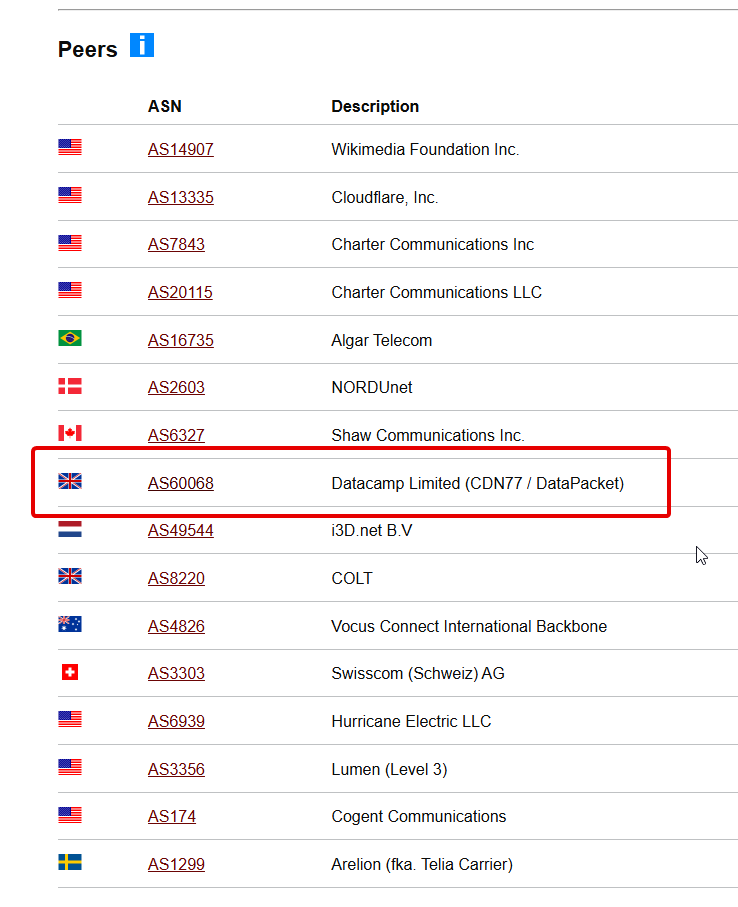Open the AS16735 Algar Telecom link
Image resolution: width=738 pixels, height=907 pixels.
click(x=180, y=340)
